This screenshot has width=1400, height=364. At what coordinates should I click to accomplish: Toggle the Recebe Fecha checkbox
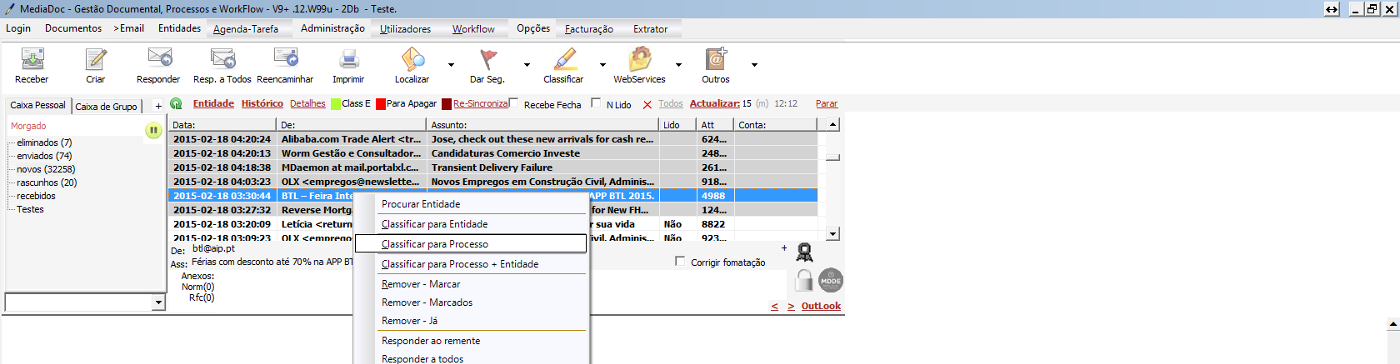click(x=514, y=103)
